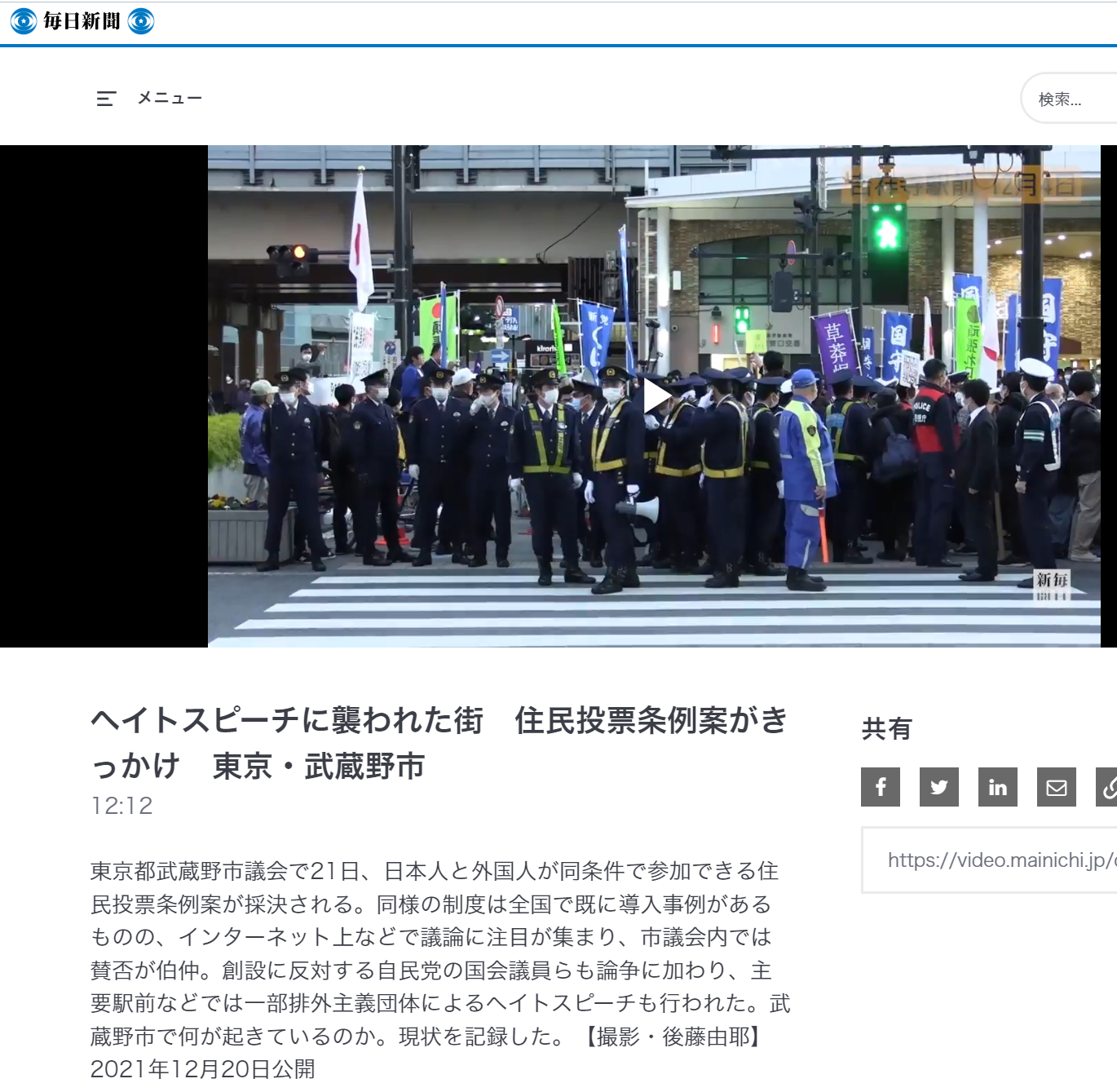Click the video headline about ヘイトスピーチ
Image resolution: width=1117 pixels, height=1092 pixels.
[440, 741]
